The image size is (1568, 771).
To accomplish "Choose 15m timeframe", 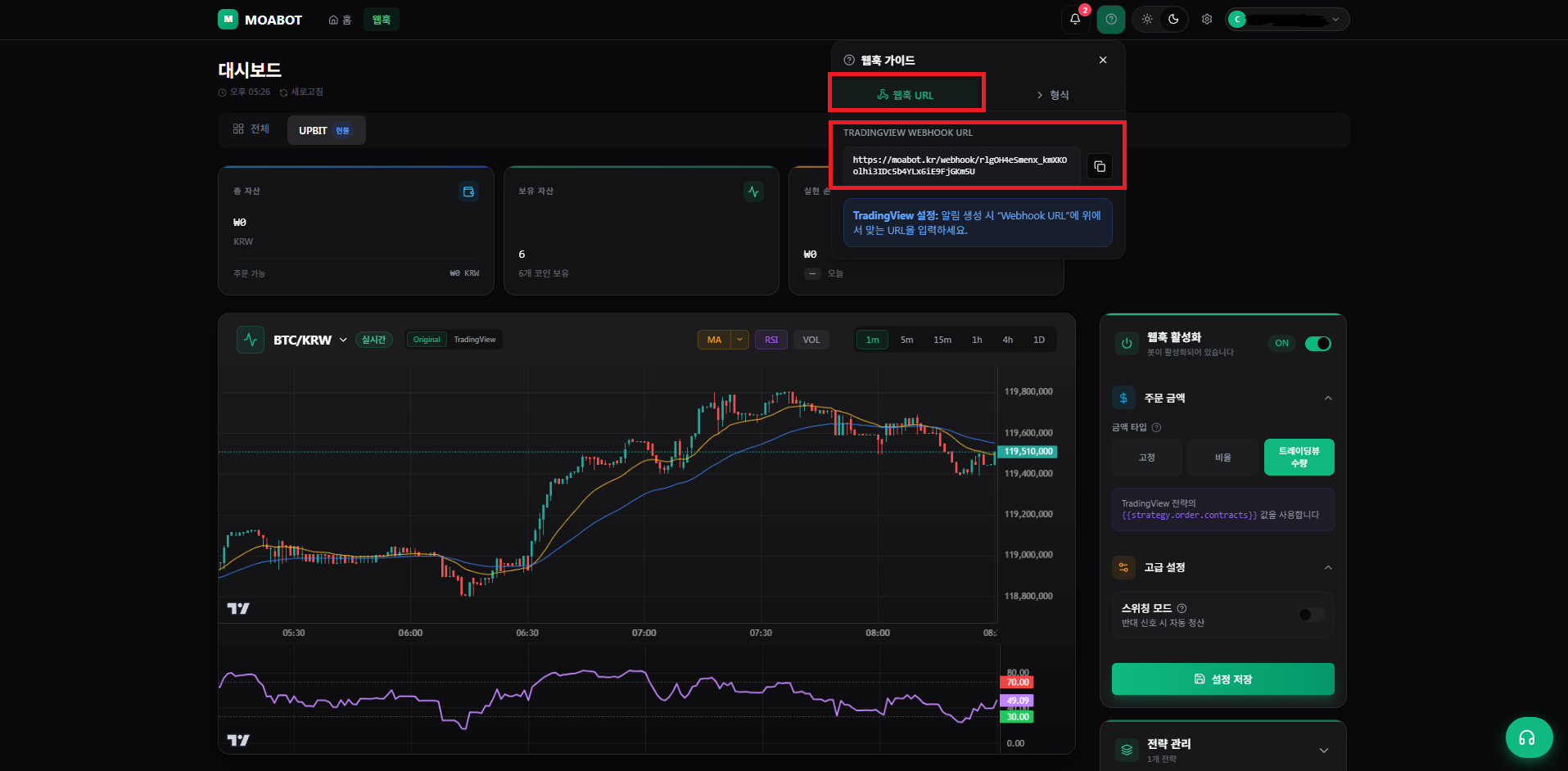I will (x=942, y=340).
